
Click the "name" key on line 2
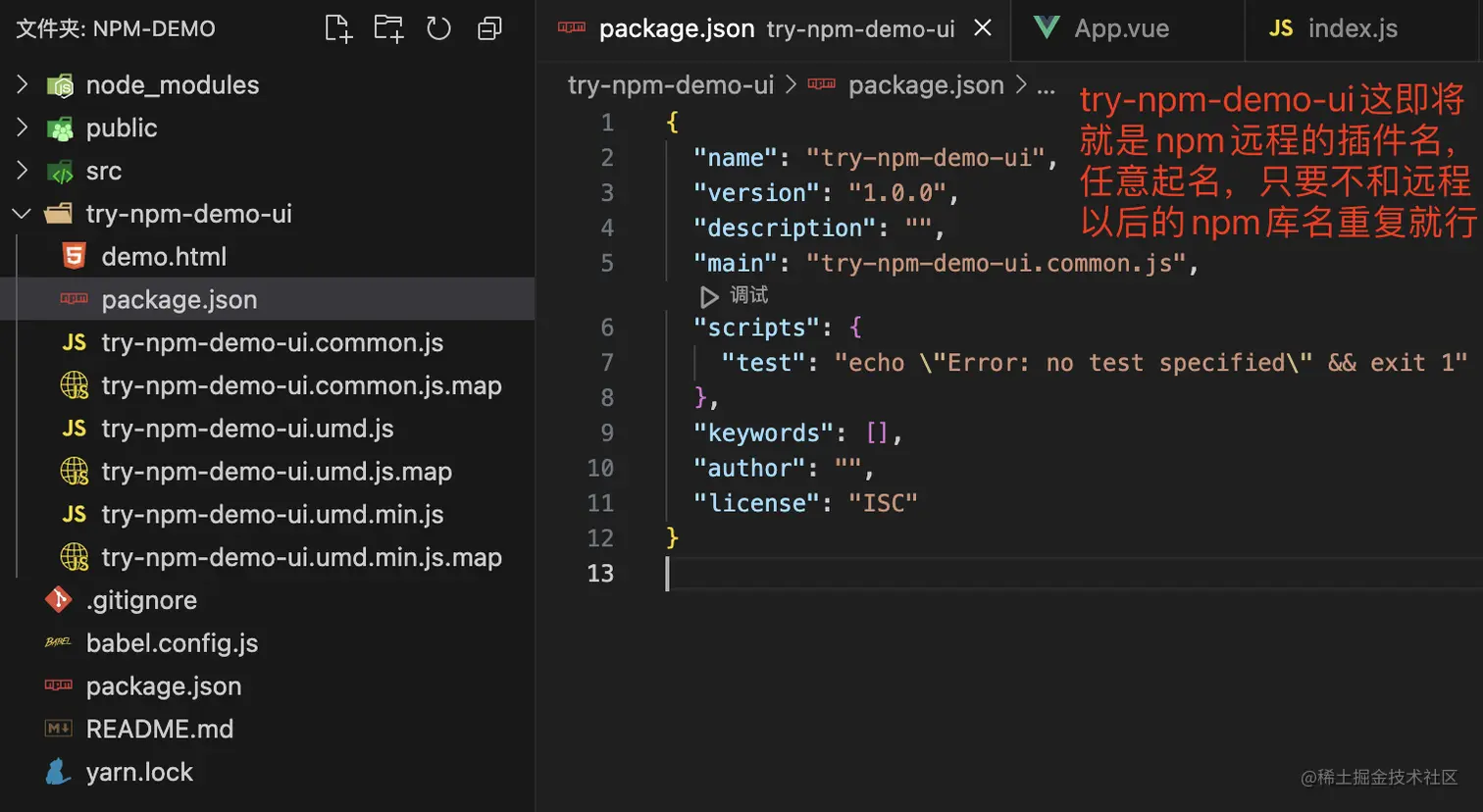(736, 158)
